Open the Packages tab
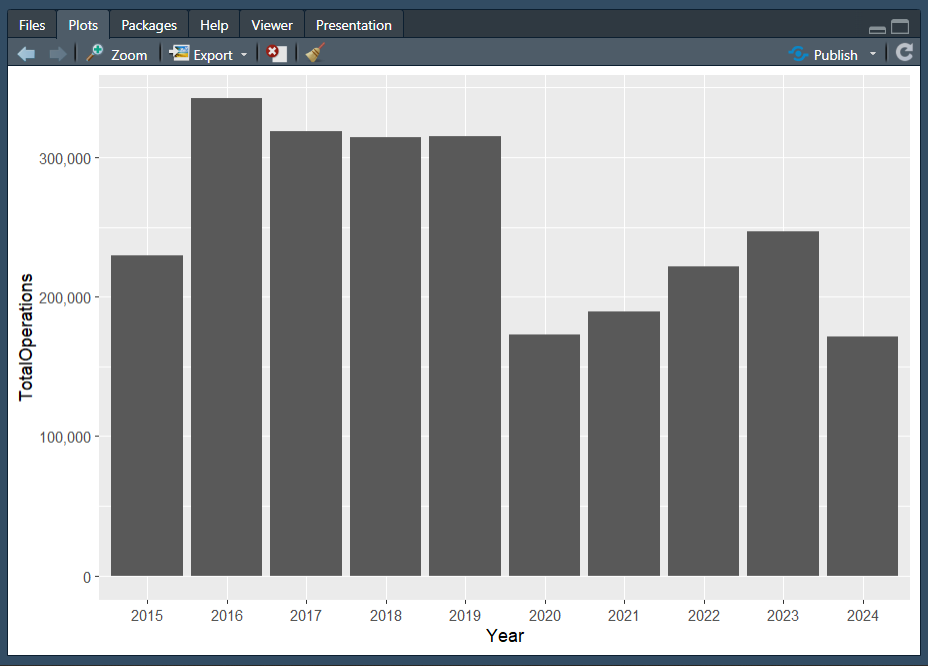 click(x=149, y=25)
